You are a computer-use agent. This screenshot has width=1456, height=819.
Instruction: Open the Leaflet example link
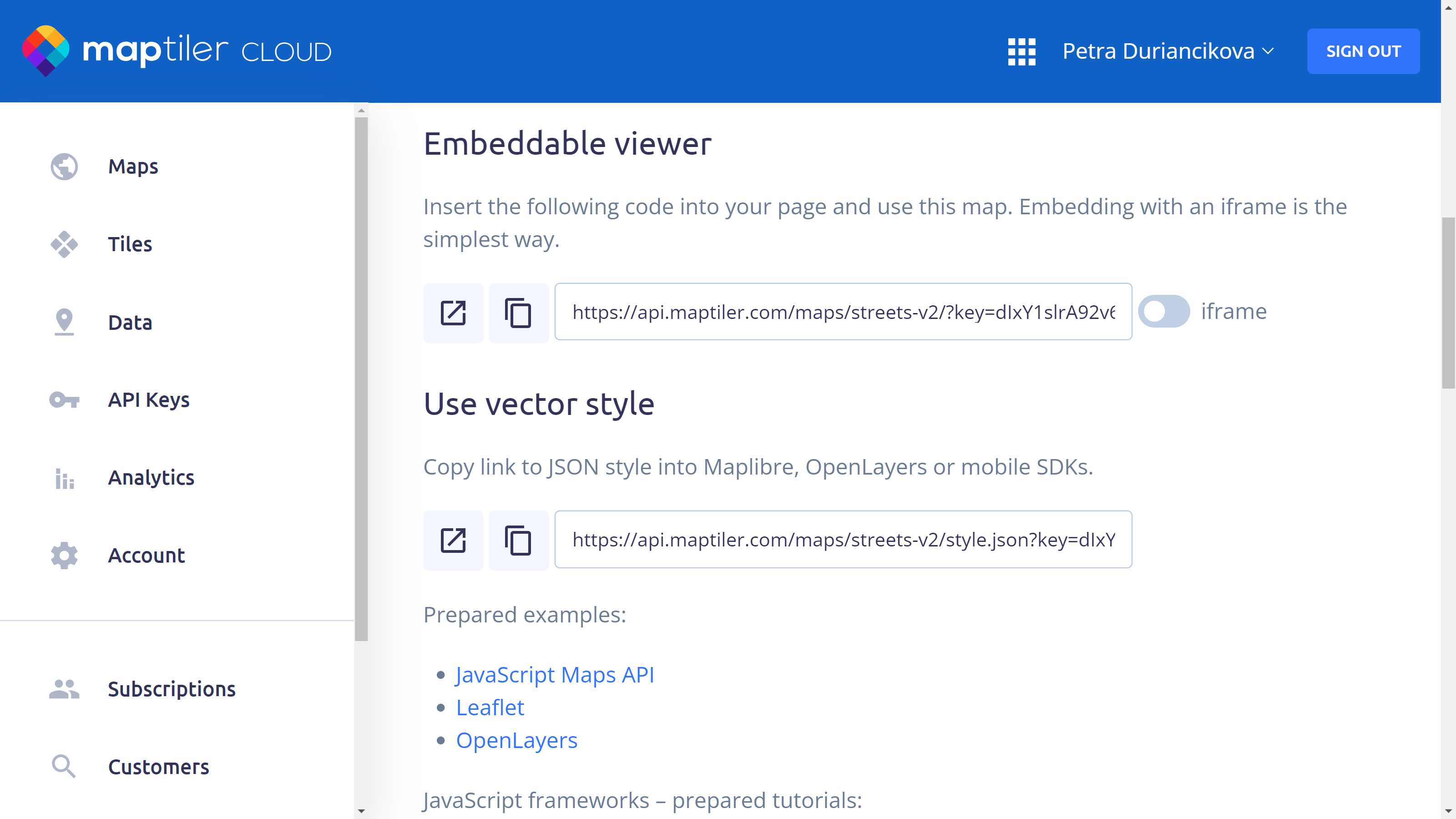click(x=490, y=708)
